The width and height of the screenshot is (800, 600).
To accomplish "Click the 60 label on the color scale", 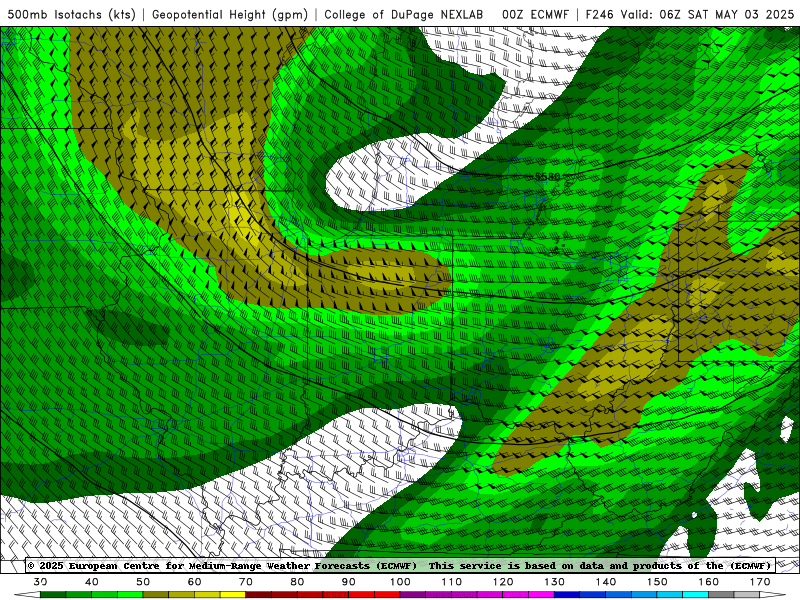I will tap(194, 582).
